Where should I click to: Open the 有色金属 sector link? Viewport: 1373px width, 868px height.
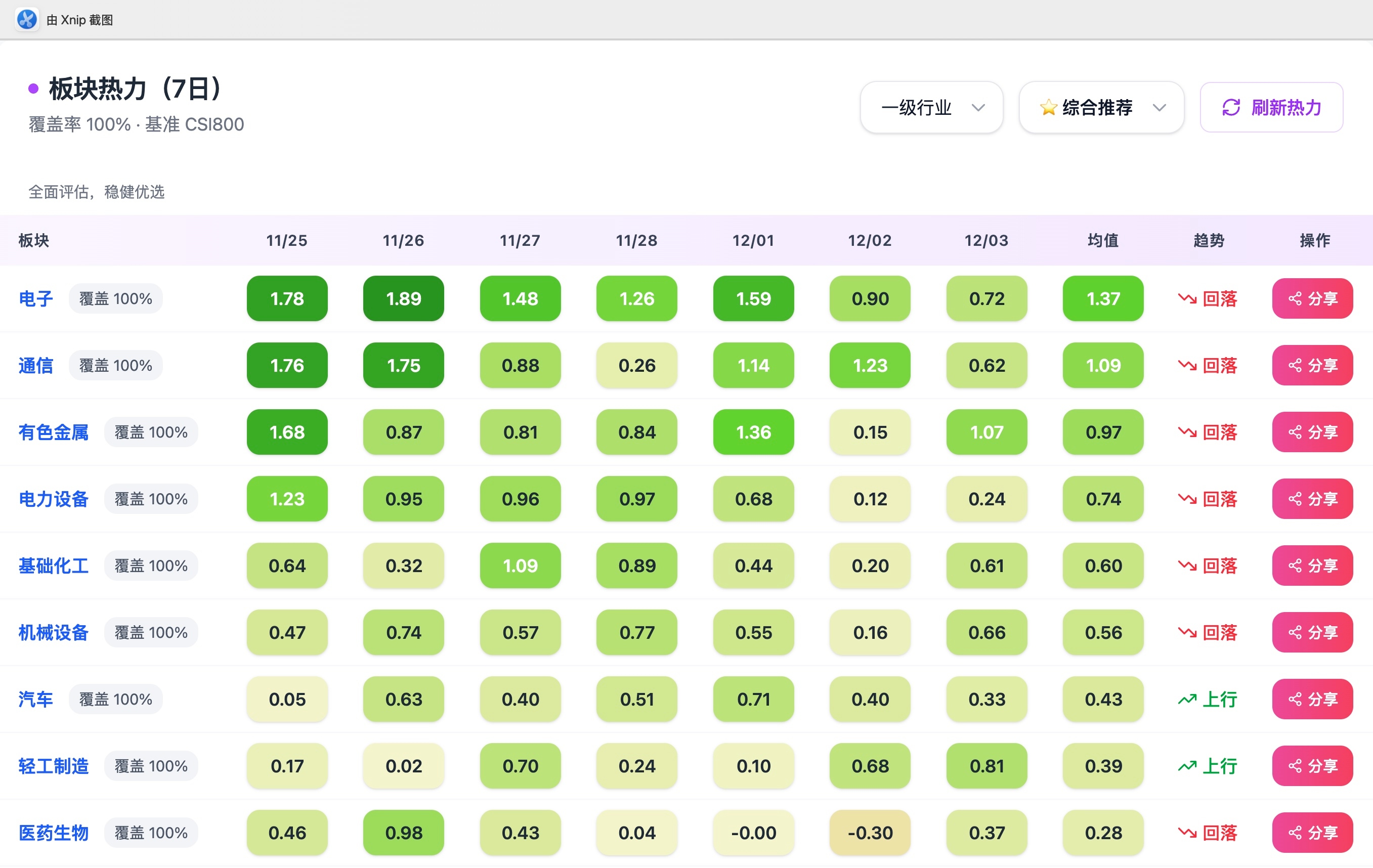(54, 432)
